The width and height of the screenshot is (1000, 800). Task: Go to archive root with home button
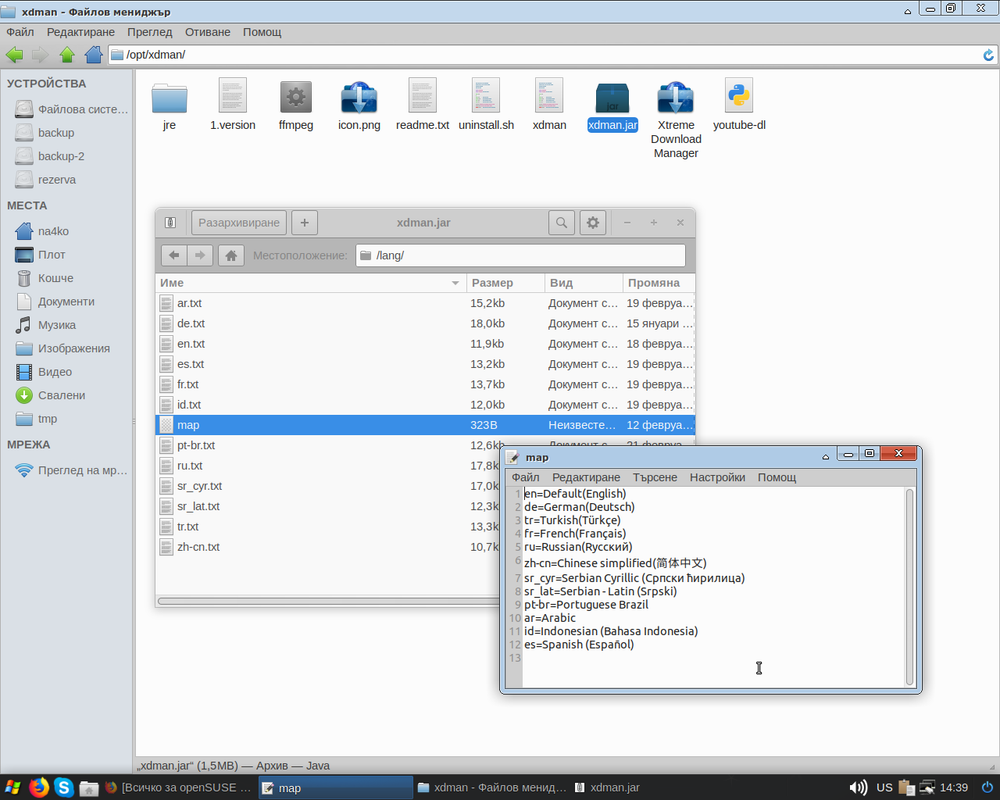[x=231, y=255]
